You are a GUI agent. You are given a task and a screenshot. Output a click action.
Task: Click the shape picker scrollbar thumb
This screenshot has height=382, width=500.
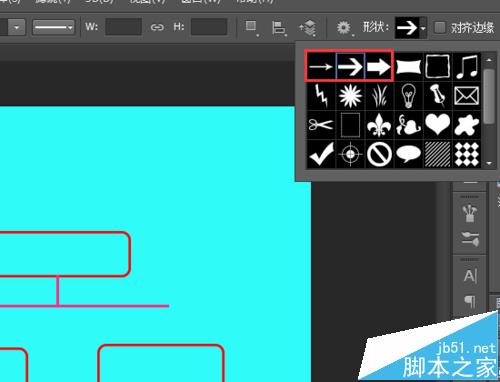pyautogui.click(x=489, y=96)
